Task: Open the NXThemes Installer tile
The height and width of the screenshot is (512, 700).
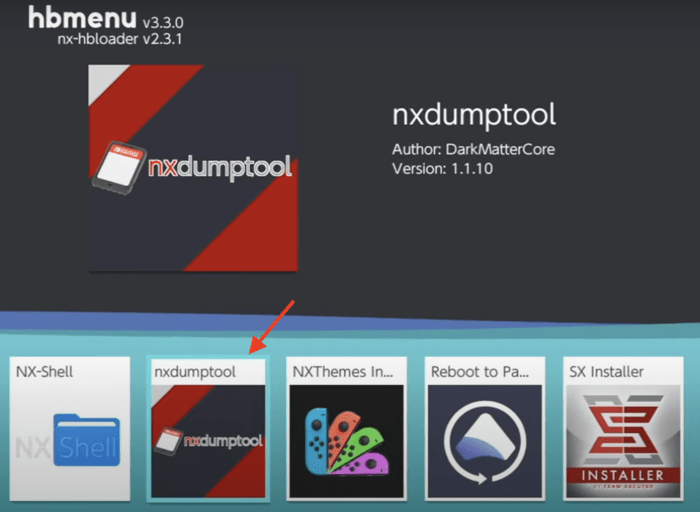Action: pyautogui.click(x=346, y=429)
